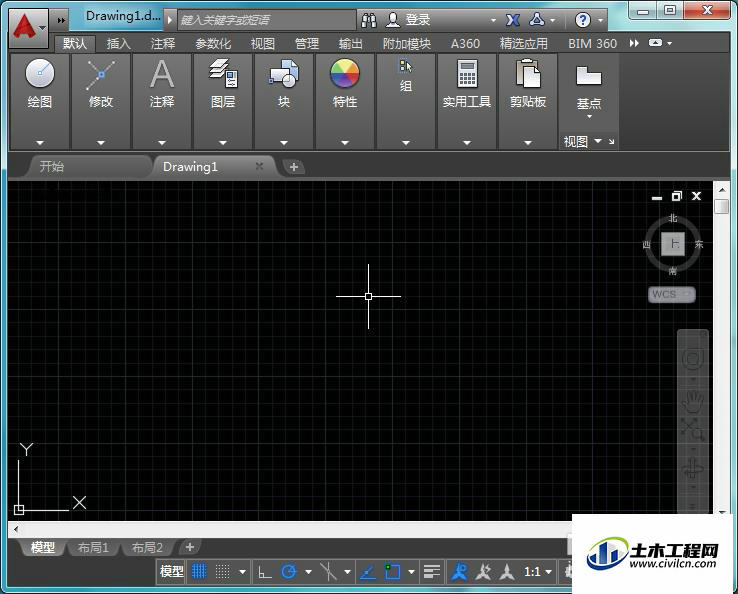Switch to the 精选应用 ribbon tab
Screen dimensions: 738x594
click(x=524, y=44)
